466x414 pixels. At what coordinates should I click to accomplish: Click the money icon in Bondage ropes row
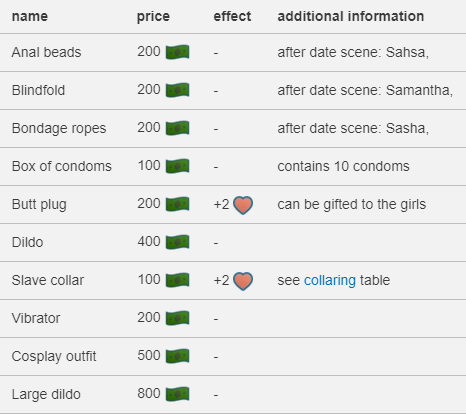point(177,128)
